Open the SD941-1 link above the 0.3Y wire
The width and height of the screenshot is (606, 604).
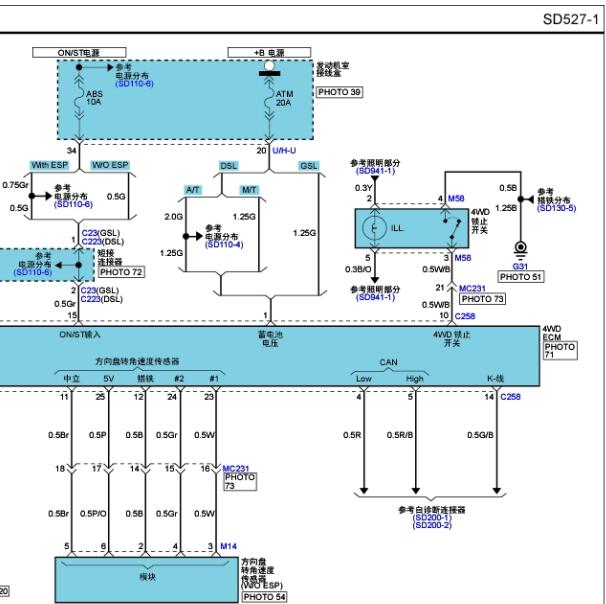(375, 171)
